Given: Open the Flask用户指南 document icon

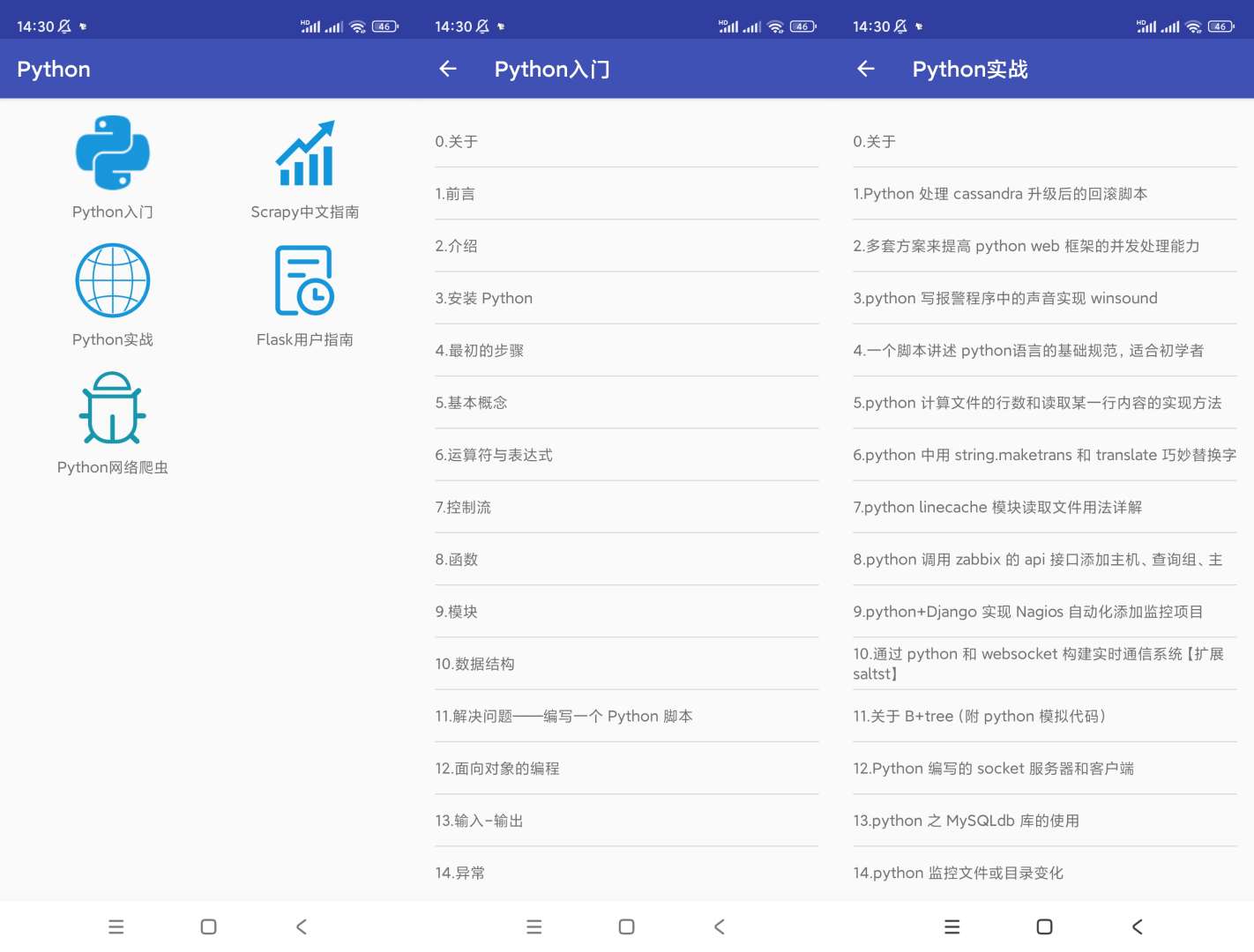Looking at the screenshot, I should (305, 280).
